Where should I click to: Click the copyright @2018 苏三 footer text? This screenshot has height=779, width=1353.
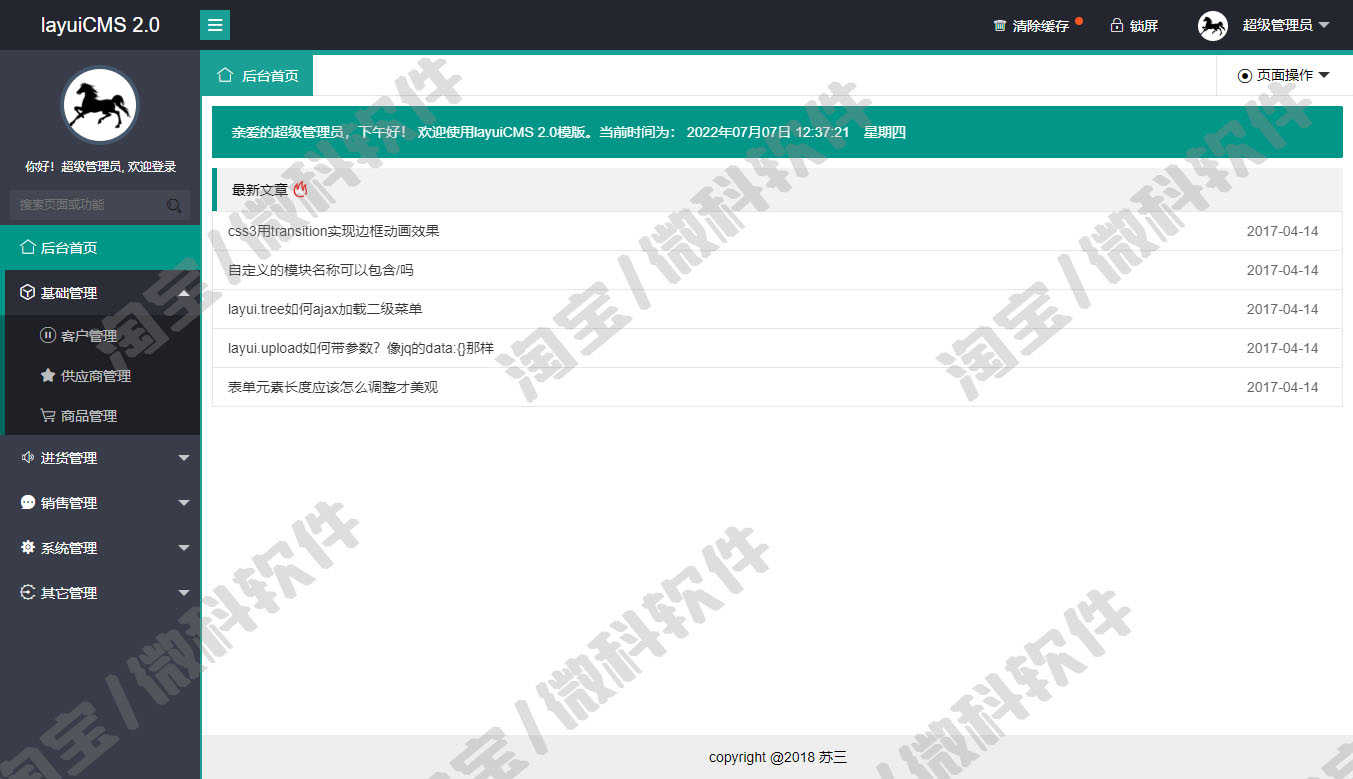pos(778,757)
